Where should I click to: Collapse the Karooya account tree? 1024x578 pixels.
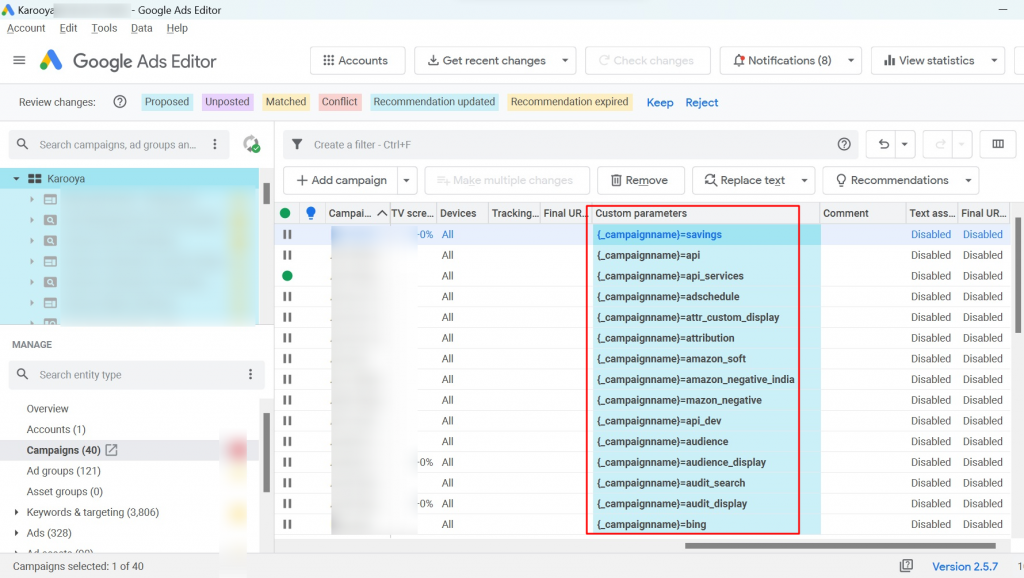16,178
